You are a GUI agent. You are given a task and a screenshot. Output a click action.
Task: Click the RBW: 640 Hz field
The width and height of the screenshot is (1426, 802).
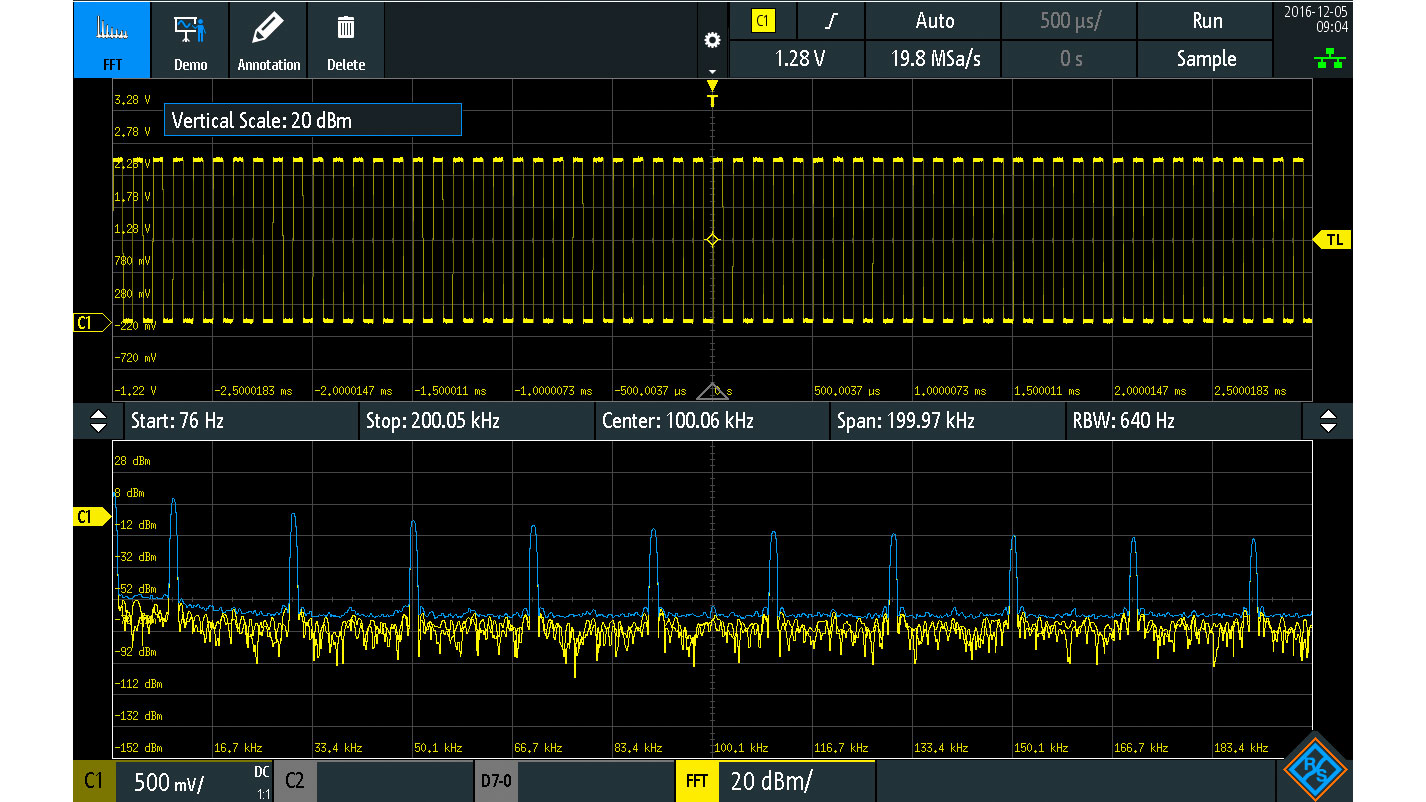pyautogui.click(x=1180, y=421)
